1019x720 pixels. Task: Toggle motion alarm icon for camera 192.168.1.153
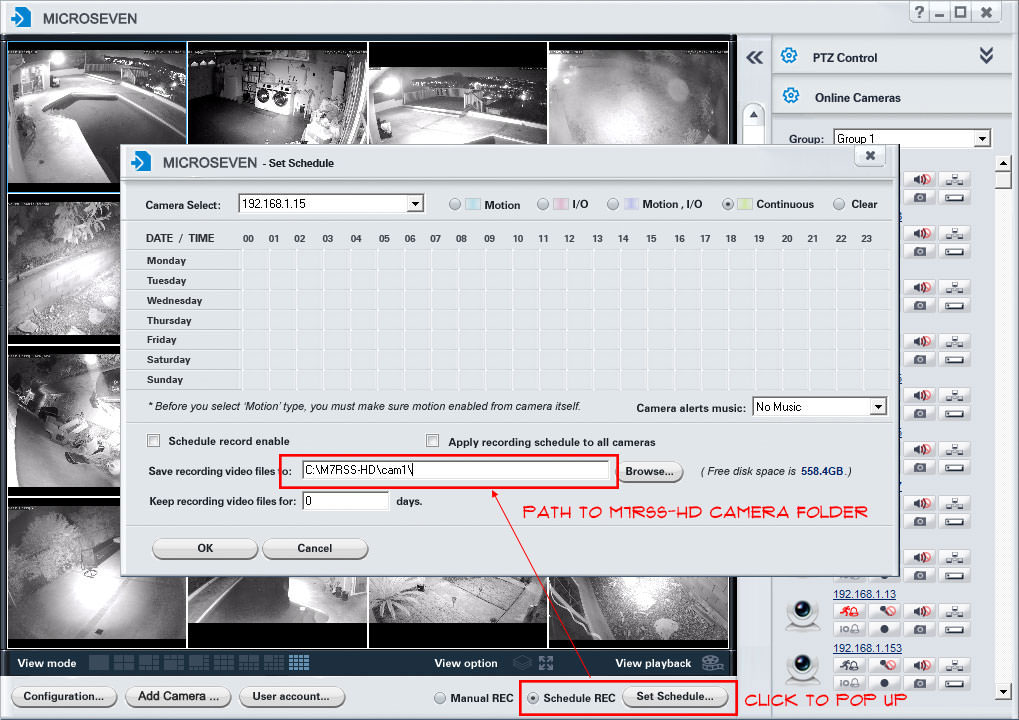(x=849, y=665)
